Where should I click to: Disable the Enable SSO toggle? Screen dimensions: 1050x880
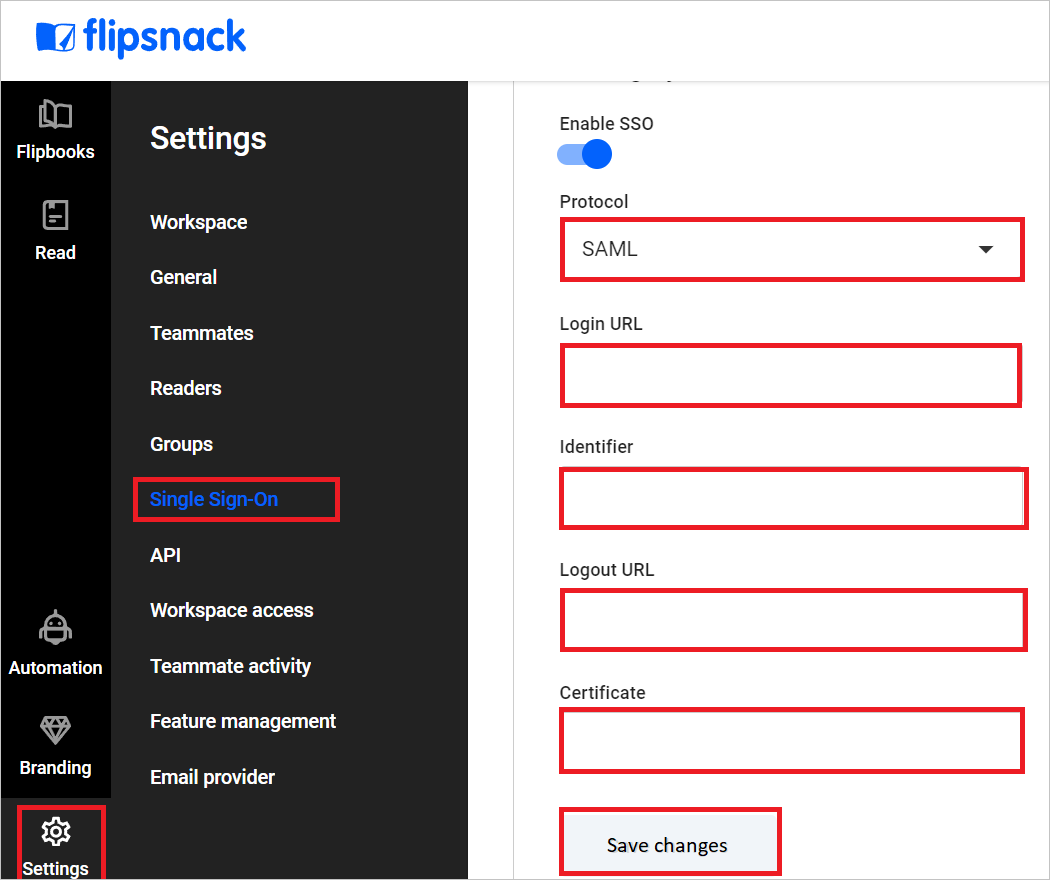point(584,154)
